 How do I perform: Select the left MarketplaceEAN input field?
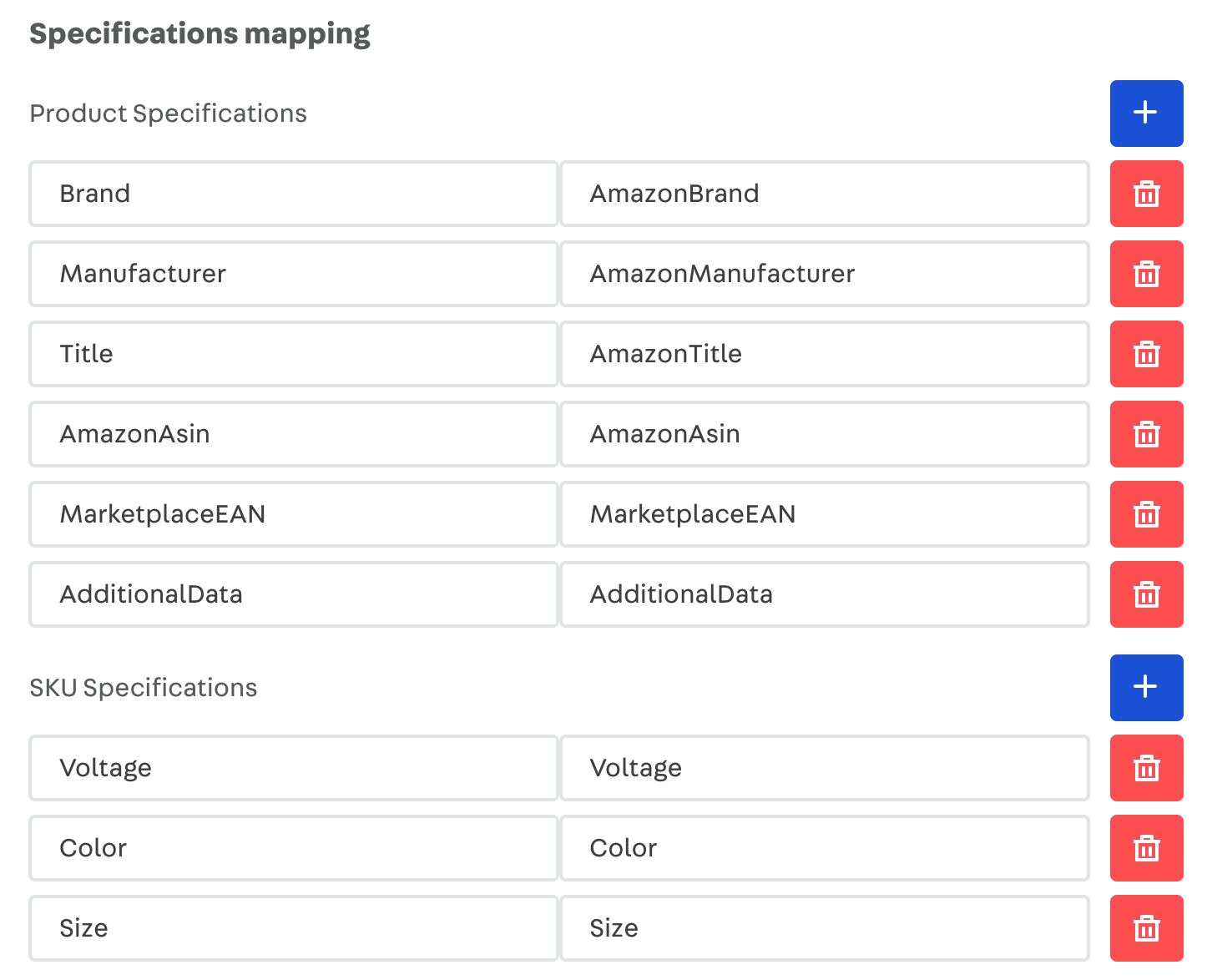tap(293, 514)
